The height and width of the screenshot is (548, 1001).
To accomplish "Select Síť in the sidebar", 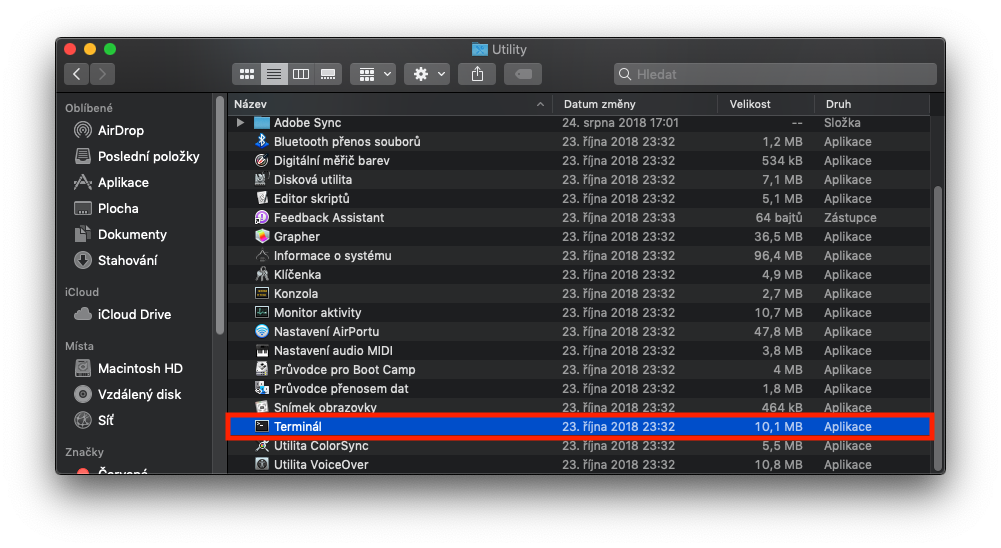I will coord(94,420).
